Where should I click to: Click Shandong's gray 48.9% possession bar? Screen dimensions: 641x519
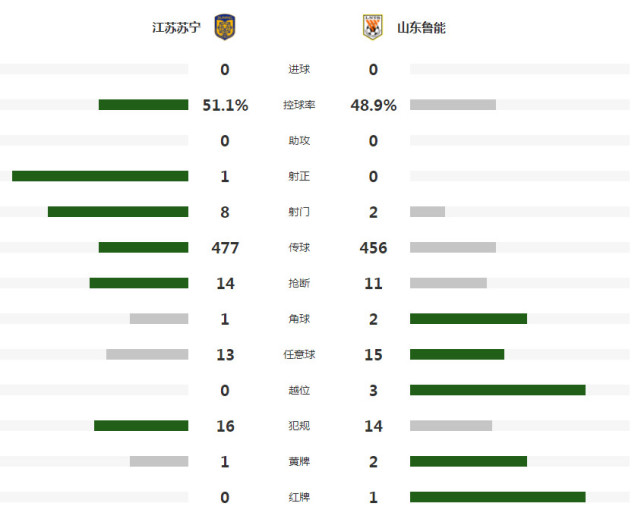click(453, 105)
